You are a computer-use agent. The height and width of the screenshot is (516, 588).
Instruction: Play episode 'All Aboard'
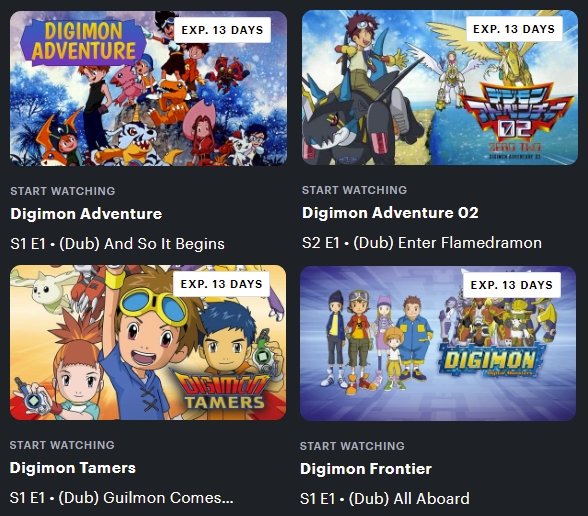pos(385,499)
